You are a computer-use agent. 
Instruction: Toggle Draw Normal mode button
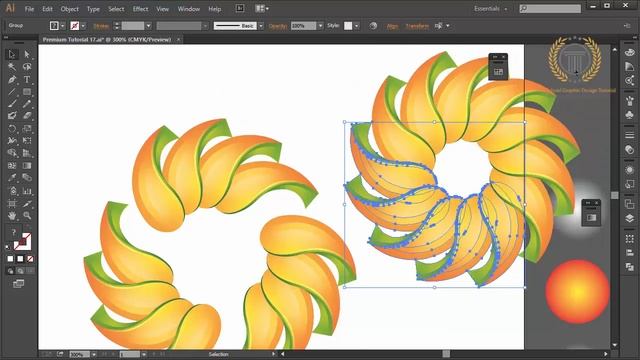11,271
